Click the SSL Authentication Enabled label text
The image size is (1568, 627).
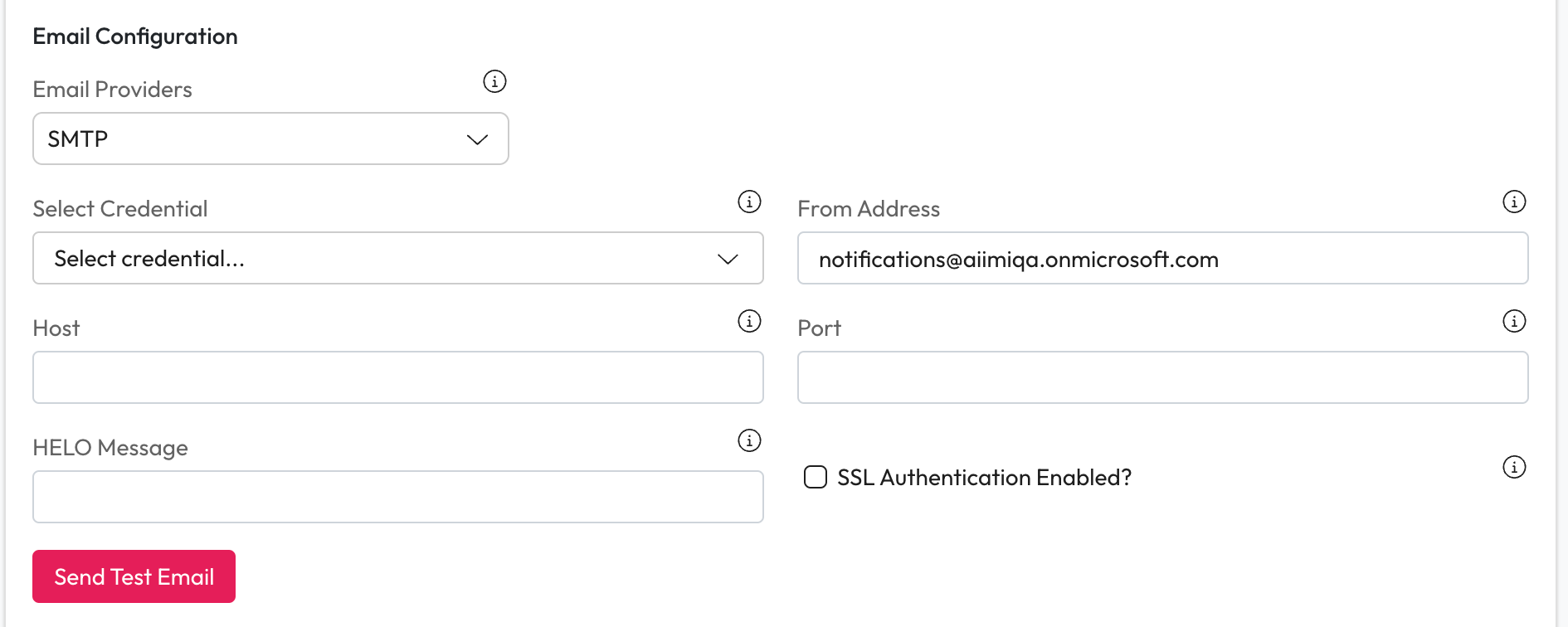point(984,478)
